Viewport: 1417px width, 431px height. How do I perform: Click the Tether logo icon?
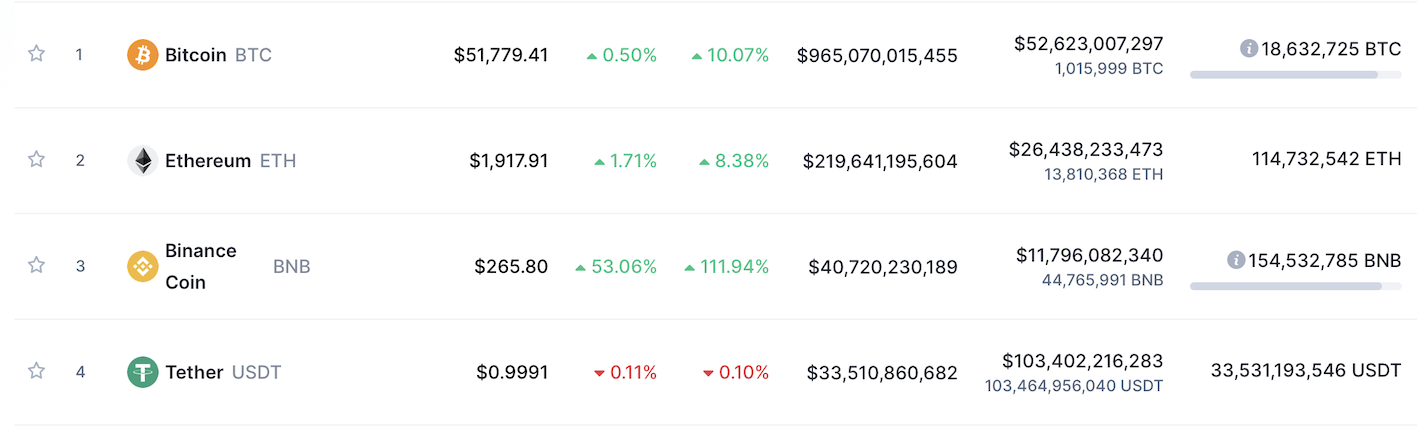(143, 372)
